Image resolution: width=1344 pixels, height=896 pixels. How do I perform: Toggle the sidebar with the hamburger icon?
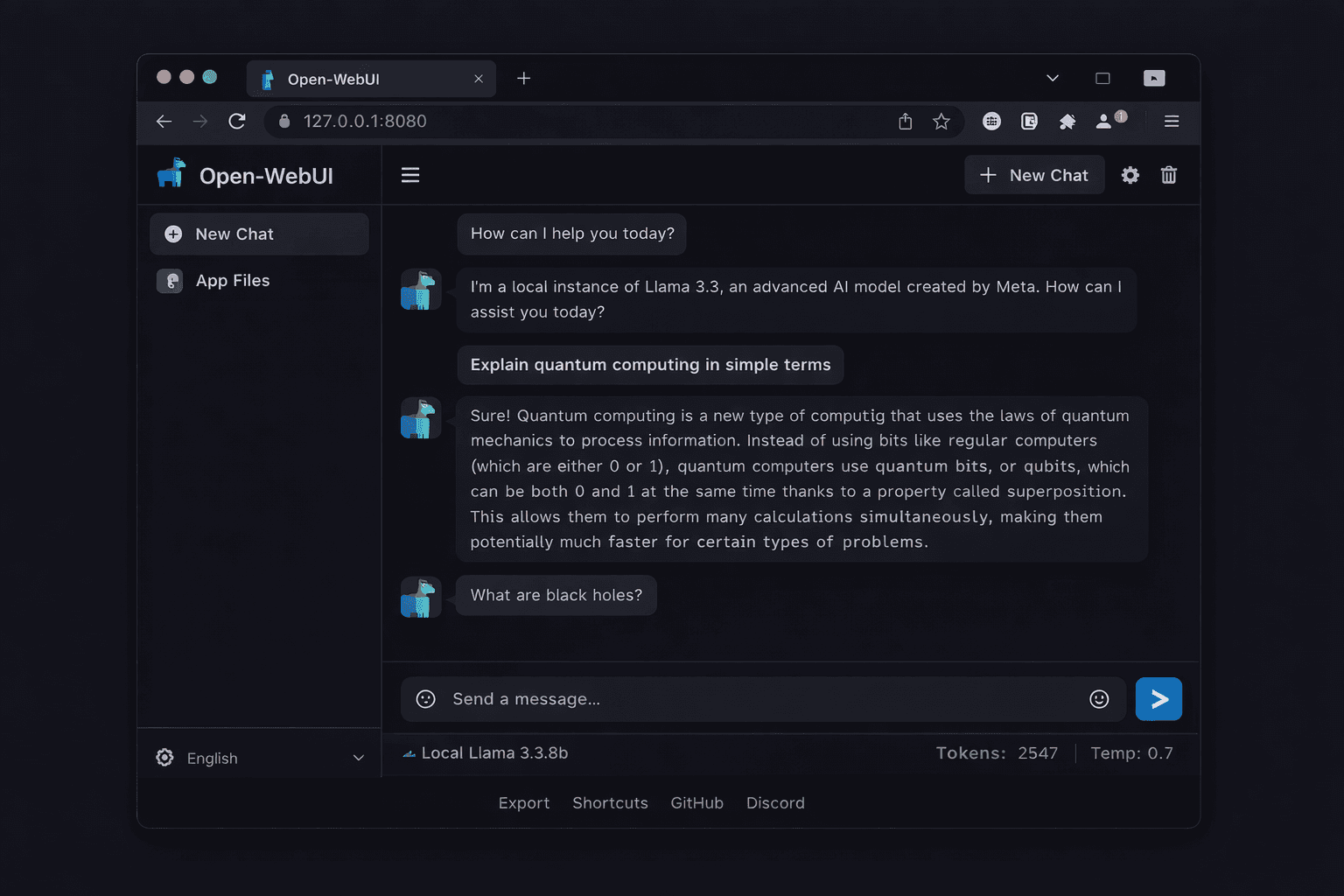click(x=410, y=175)
